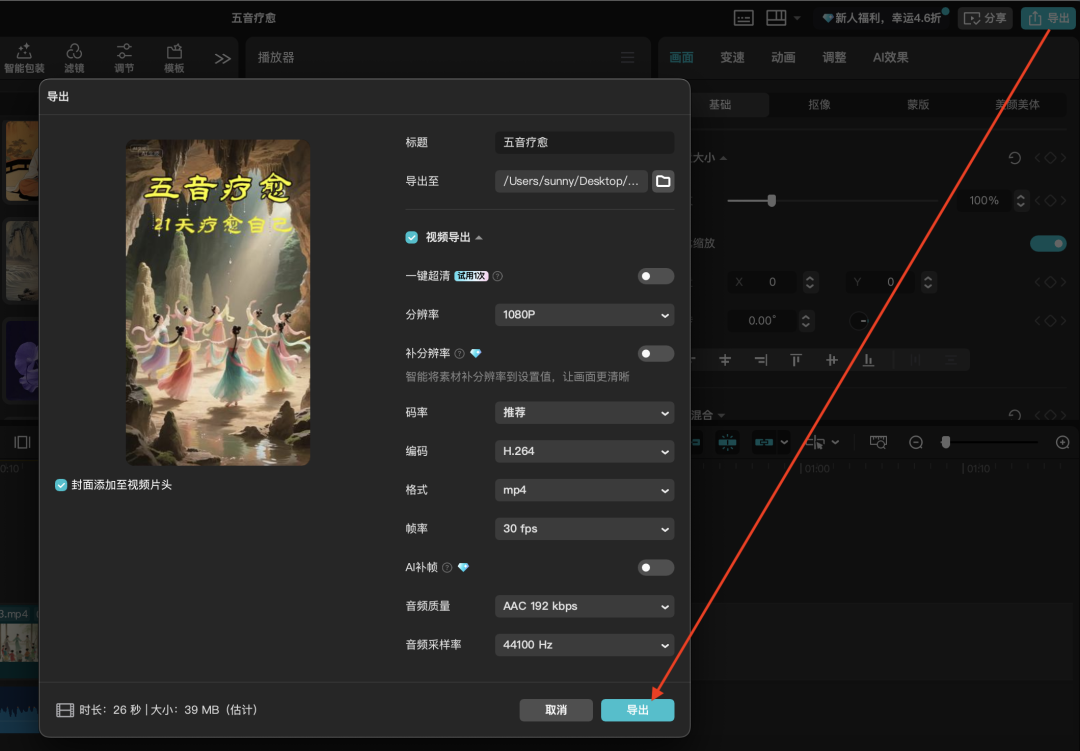
Task: Turn on the AI补帧 switch
Action: (x=656, y=567)
